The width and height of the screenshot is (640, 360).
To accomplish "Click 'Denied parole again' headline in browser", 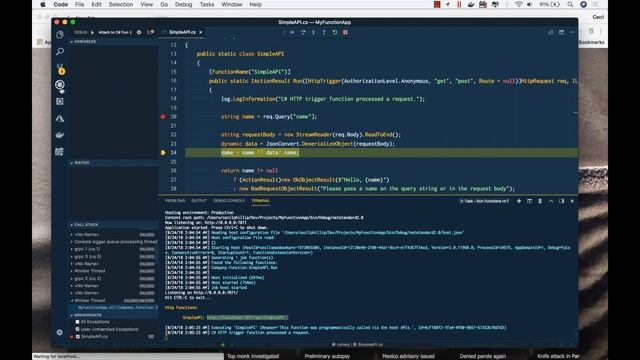I will (x=482, y=356).
